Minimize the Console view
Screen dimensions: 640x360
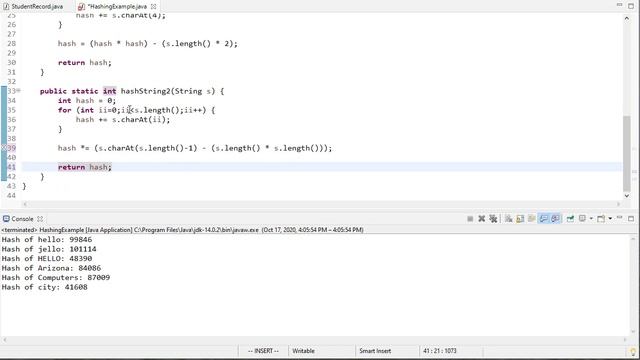pos(620,218)
